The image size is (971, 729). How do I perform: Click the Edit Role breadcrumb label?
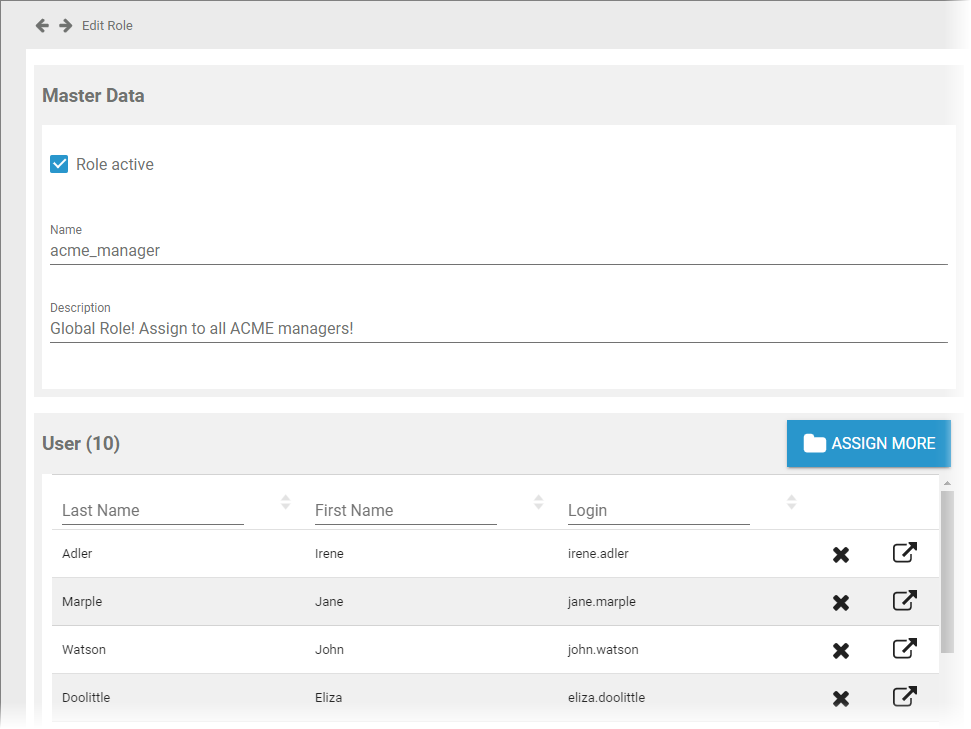pyautogui.click(x=107, y=25)
